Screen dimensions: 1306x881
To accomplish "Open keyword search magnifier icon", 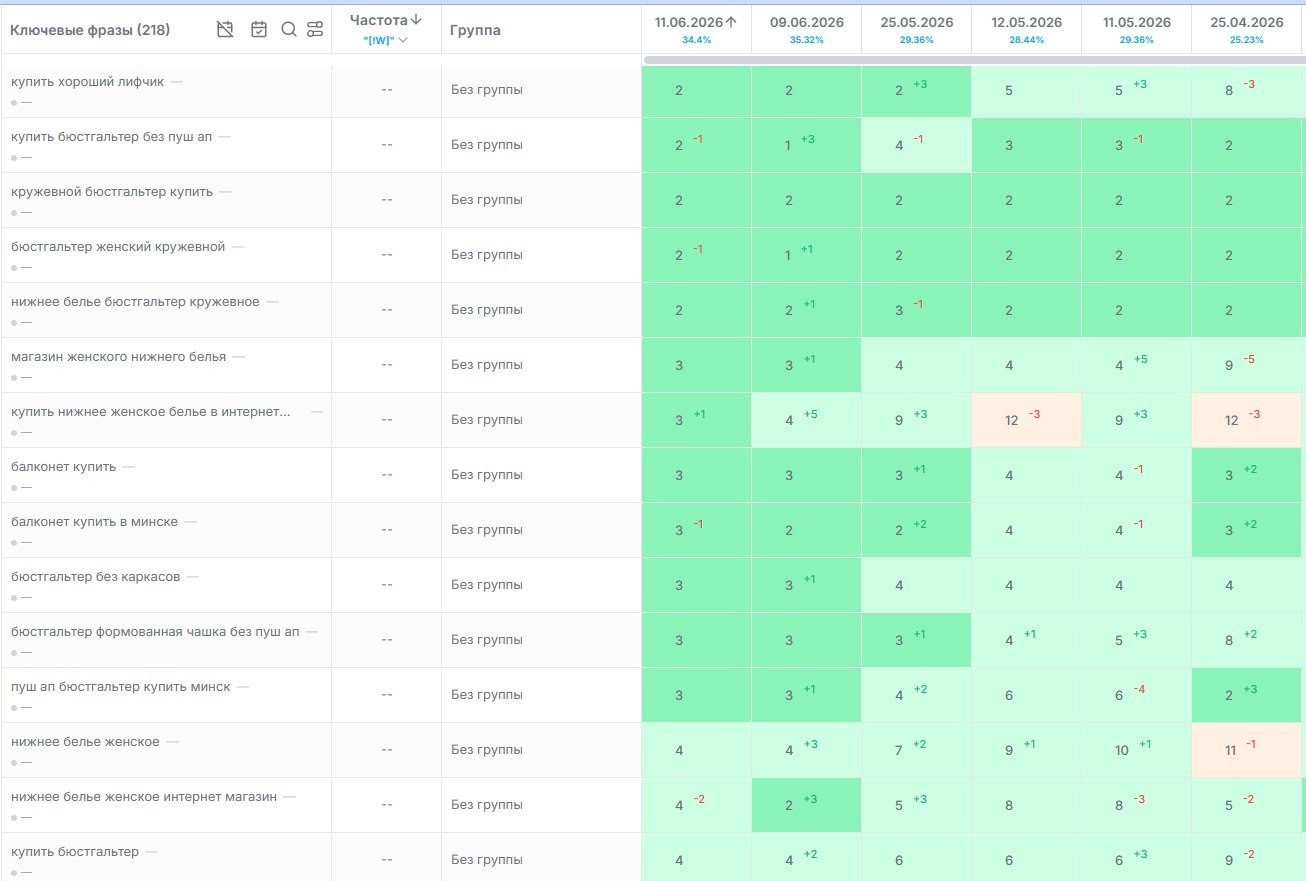I will (x=289, y=30).
